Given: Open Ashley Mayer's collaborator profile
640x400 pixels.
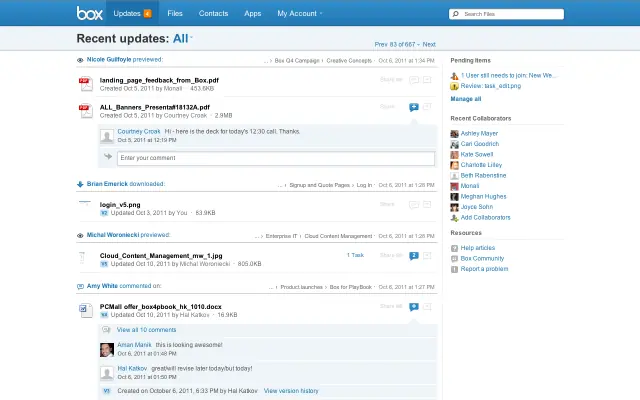Looking at the screenshot, I should click(x=479, y=133).
